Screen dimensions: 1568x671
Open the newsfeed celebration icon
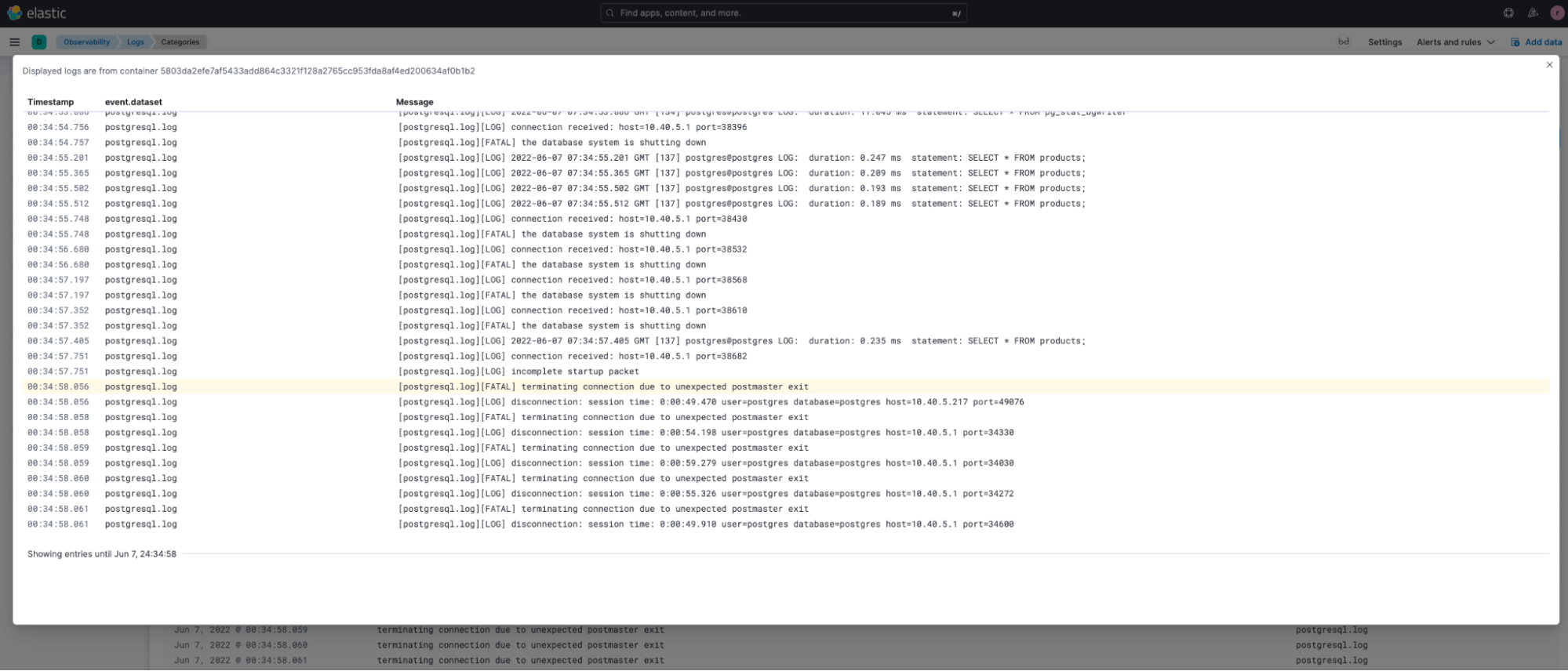point(1533,13)
